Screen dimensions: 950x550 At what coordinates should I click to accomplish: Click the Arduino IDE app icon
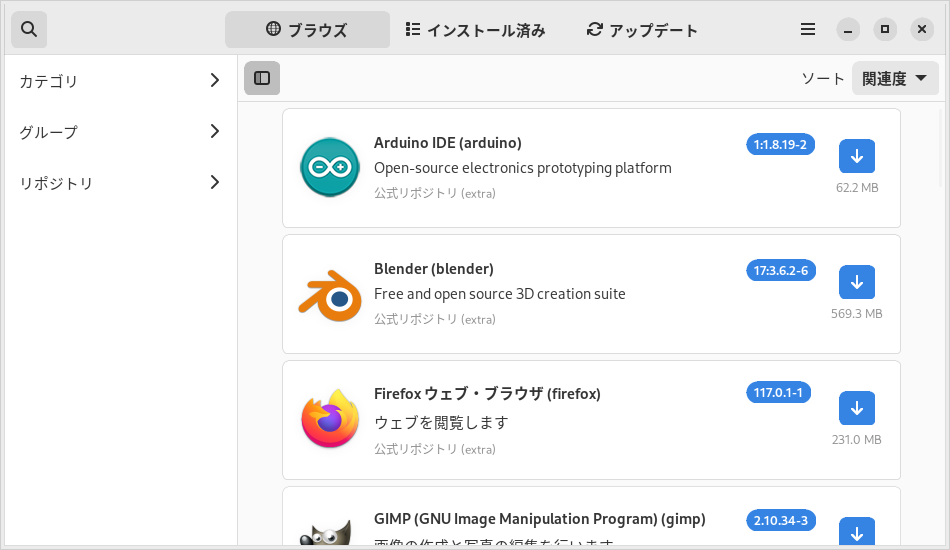(330, 167)
